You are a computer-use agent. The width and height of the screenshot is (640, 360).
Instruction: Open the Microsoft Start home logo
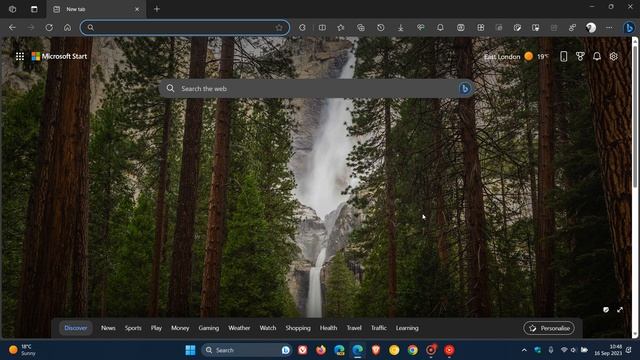click(59, 56)
